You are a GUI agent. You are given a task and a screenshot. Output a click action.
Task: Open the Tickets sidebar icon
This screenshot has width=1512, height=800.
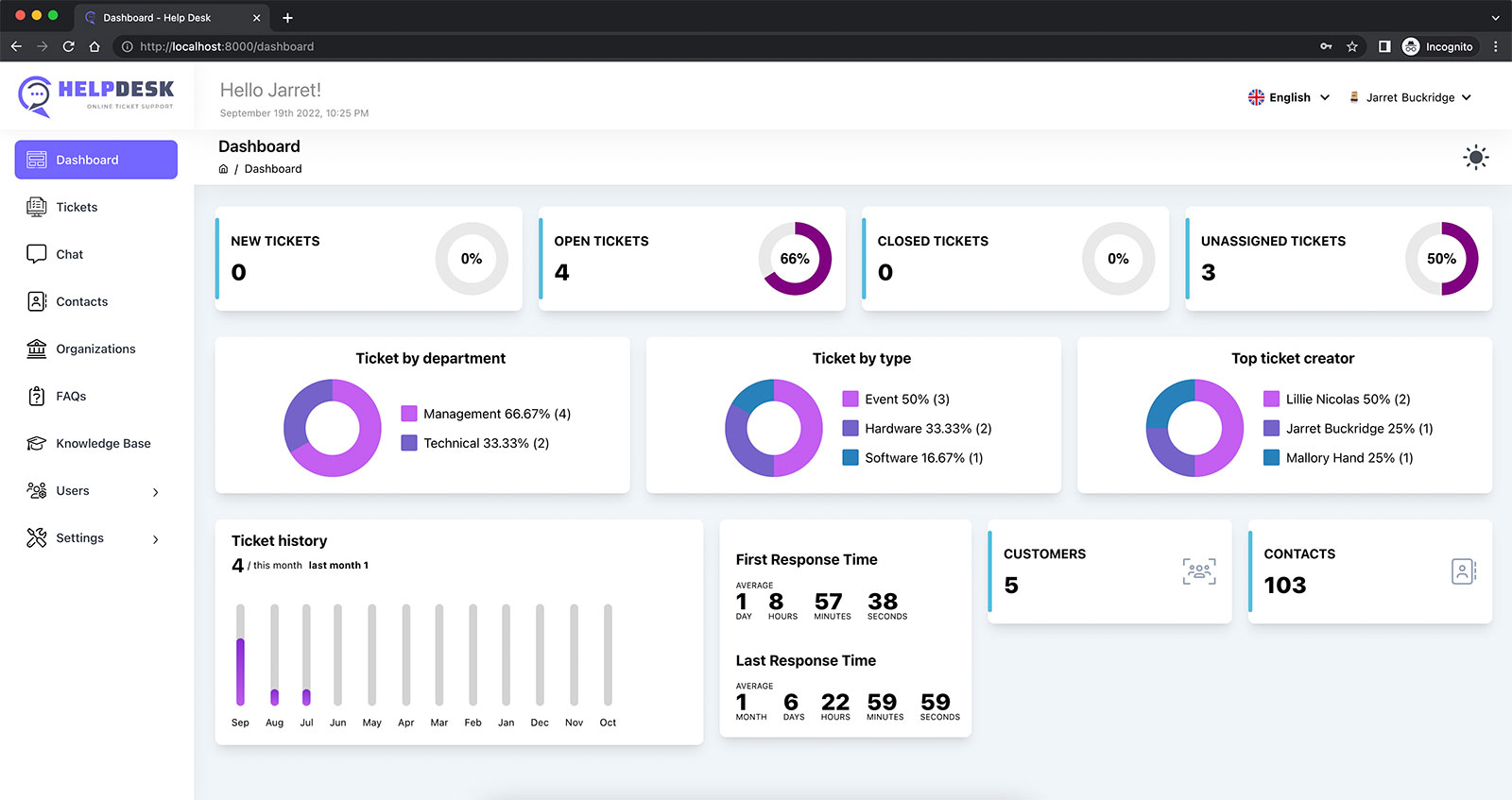[x=36, y=207]
